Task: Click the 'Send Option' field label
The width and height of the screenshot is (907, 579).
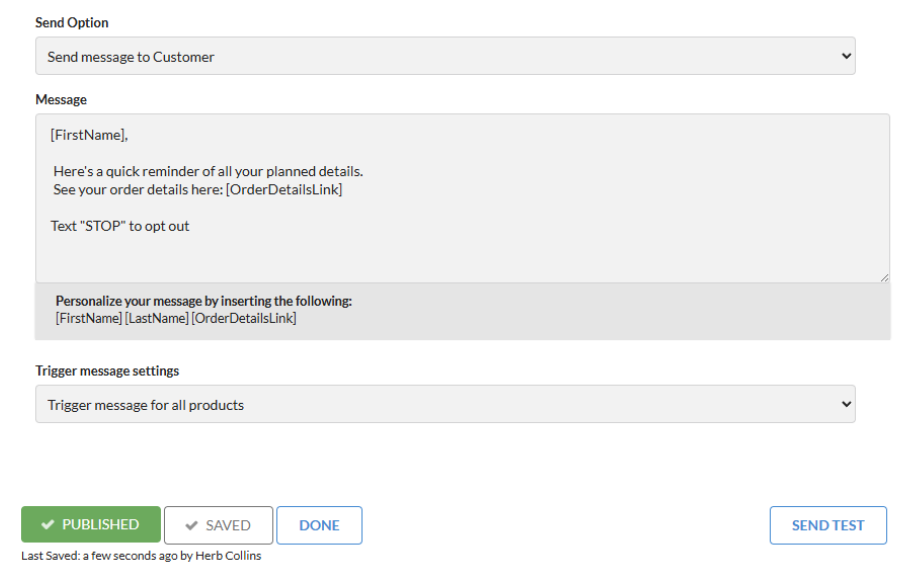Action: [72, 22]
